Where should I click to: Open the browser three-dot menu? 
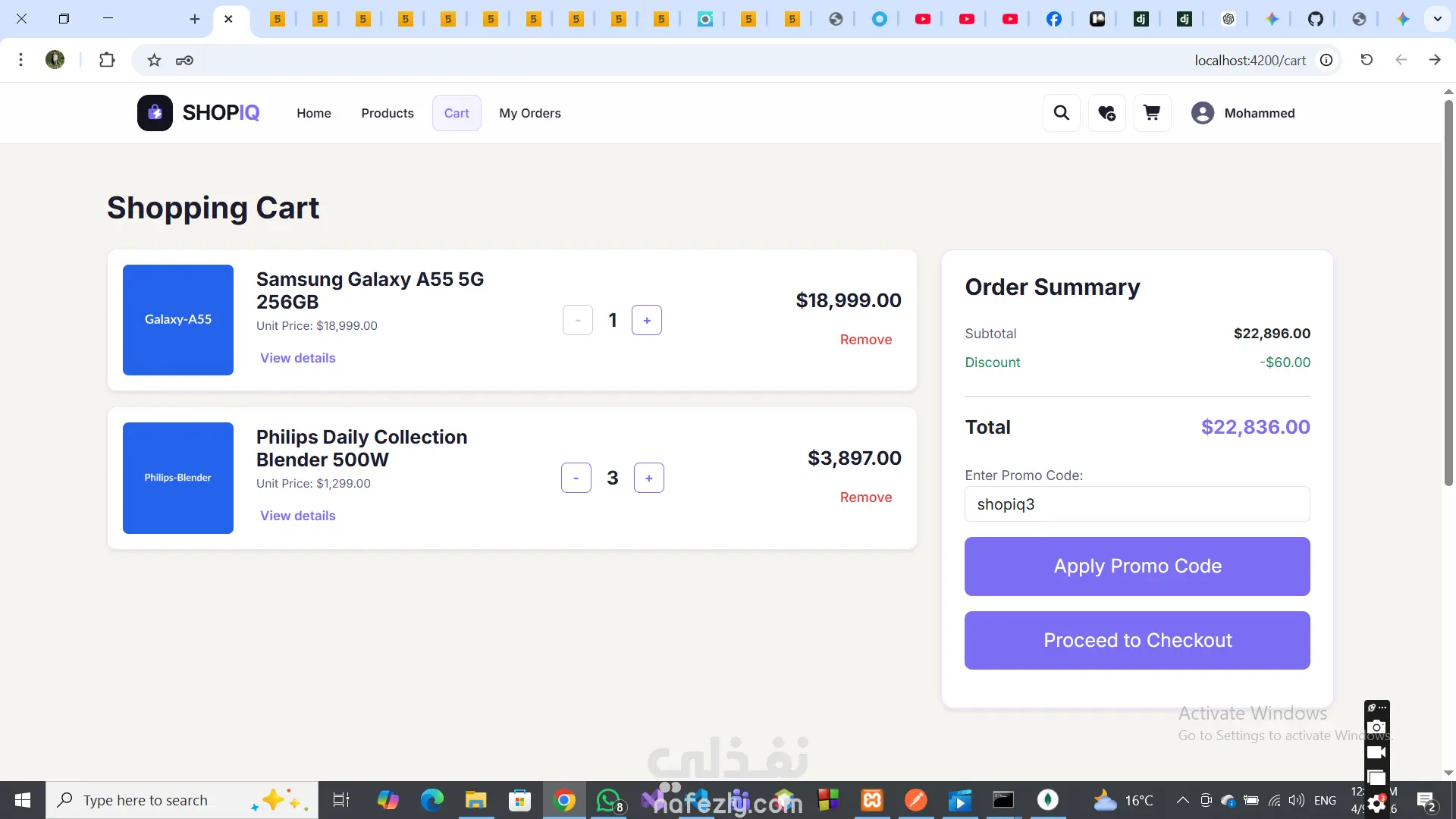21,60
